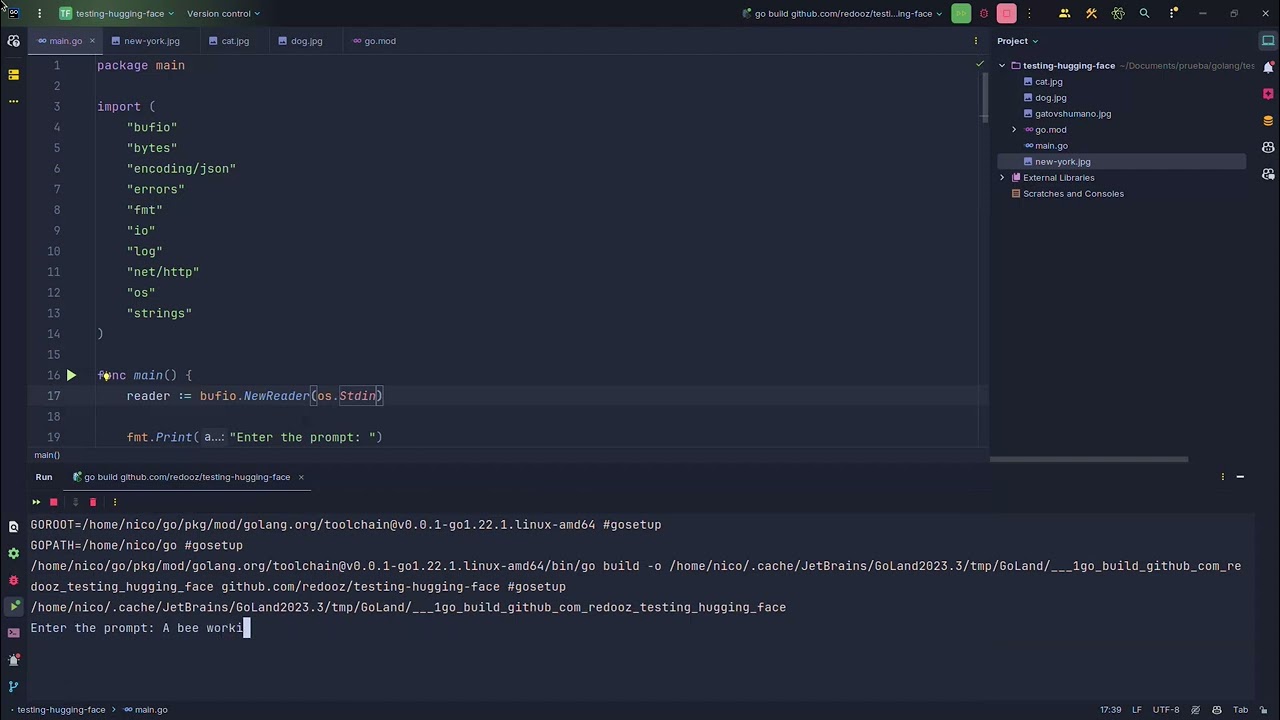Image resolution: width=1280 pixels, height=720 pixels.
Task: Open the go build run configuration dropdown
Action: coord(842,13)
